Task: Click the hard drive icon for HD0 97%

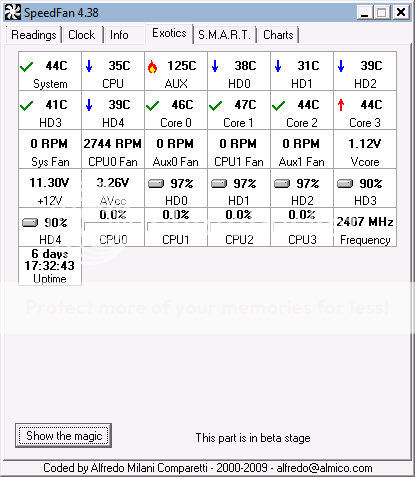Action: [x=156, y=183]
